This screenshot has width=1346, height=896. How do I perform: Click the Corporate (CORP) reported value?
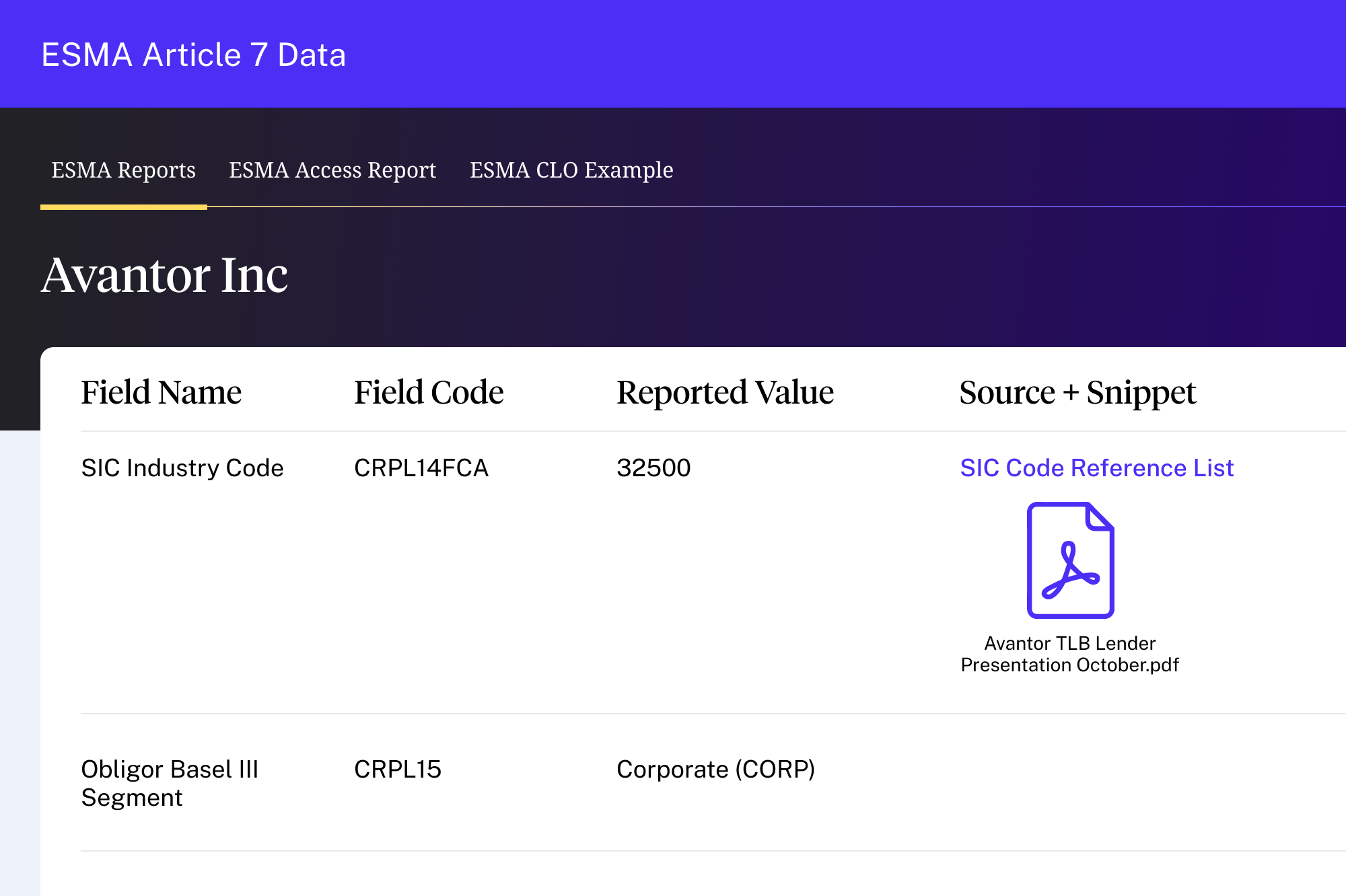tap(715, 770)
